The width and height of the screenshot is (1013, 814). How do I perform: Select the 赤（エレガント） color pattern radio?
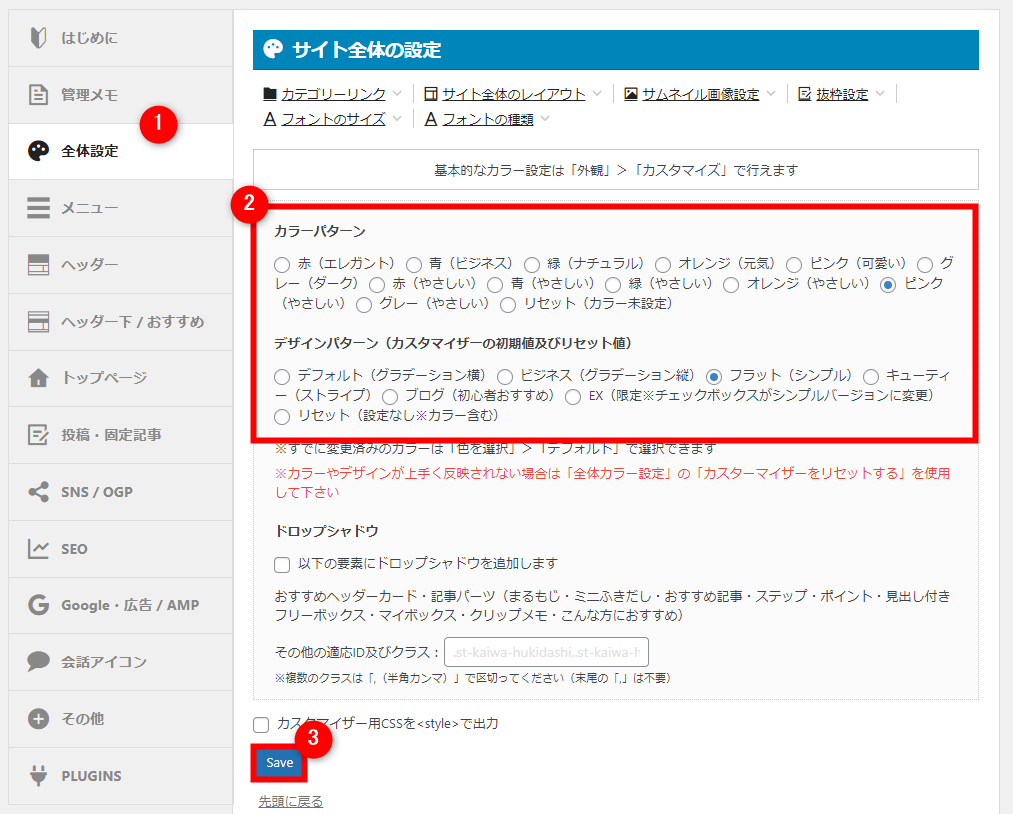coord(282,264)
